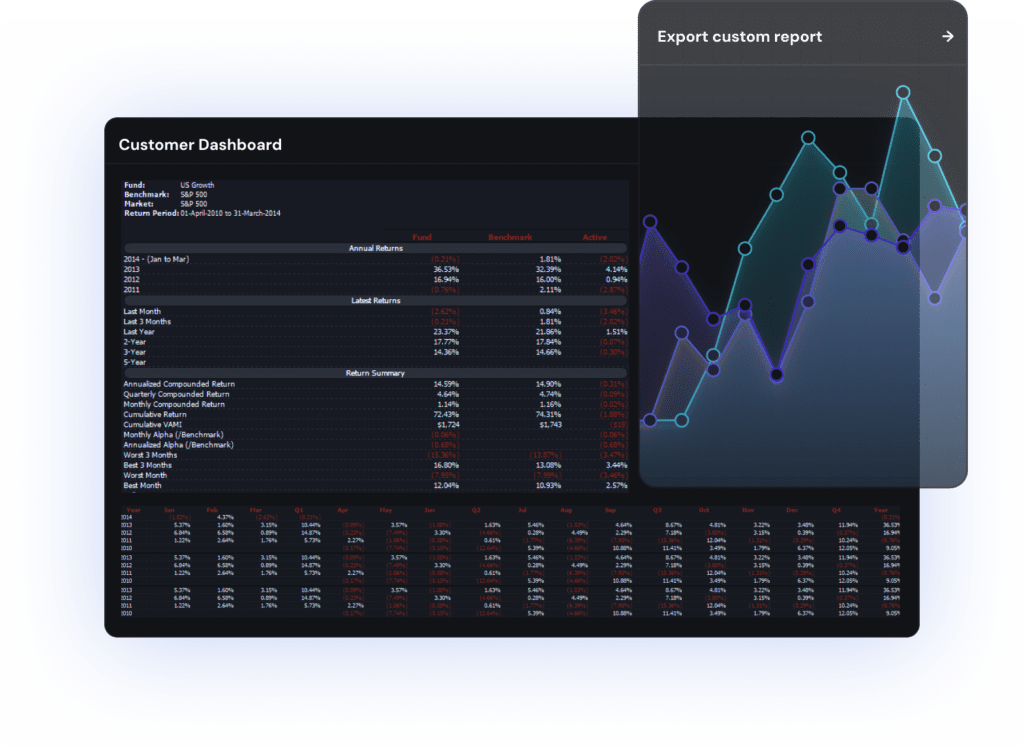The height and width of the screenshot is (747, 1024).
Task: Select the $1,743 benchmark VAMI value
Action: click(x=551, y=424)
